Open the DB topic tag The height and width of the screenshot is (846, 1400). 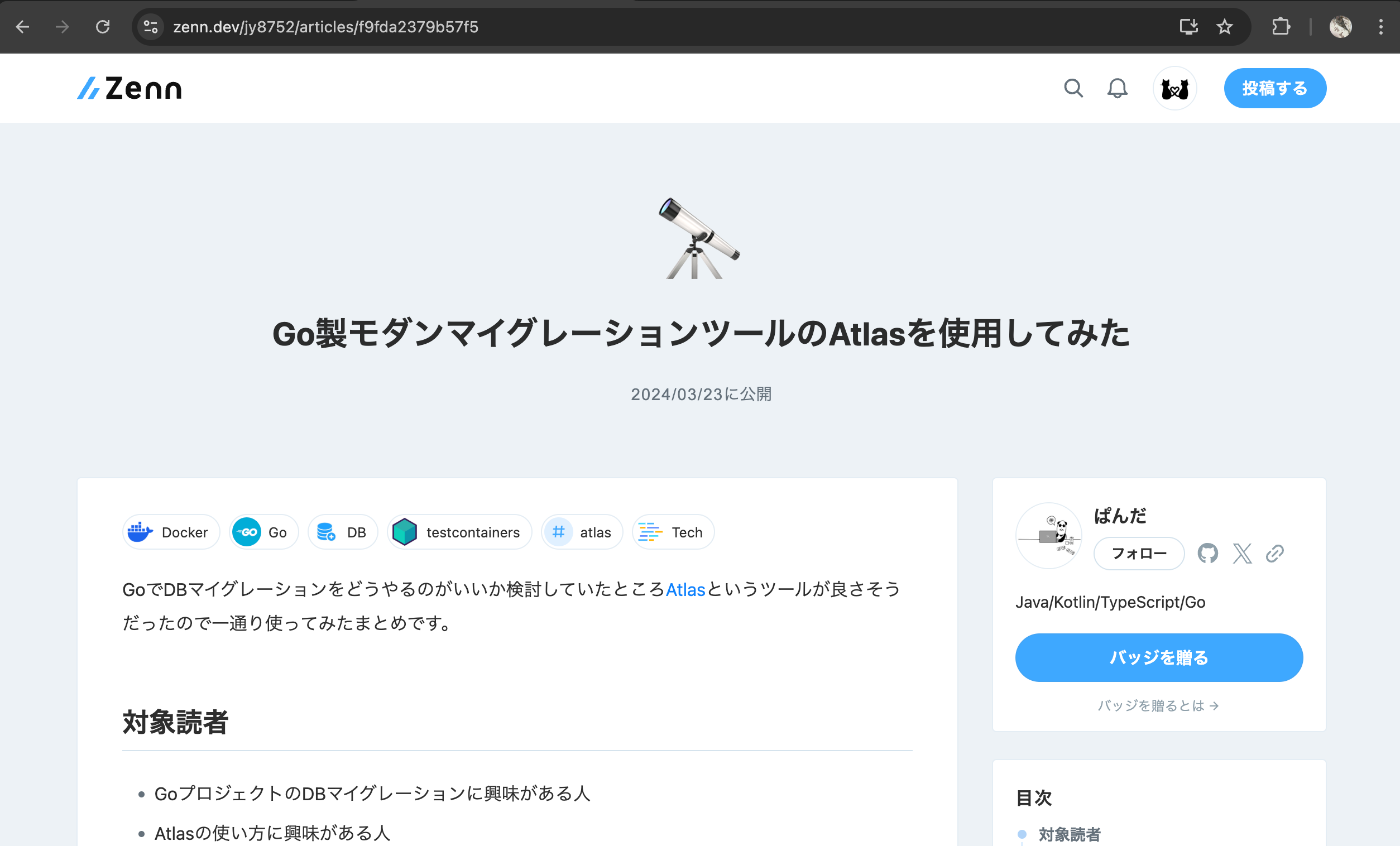343,532
